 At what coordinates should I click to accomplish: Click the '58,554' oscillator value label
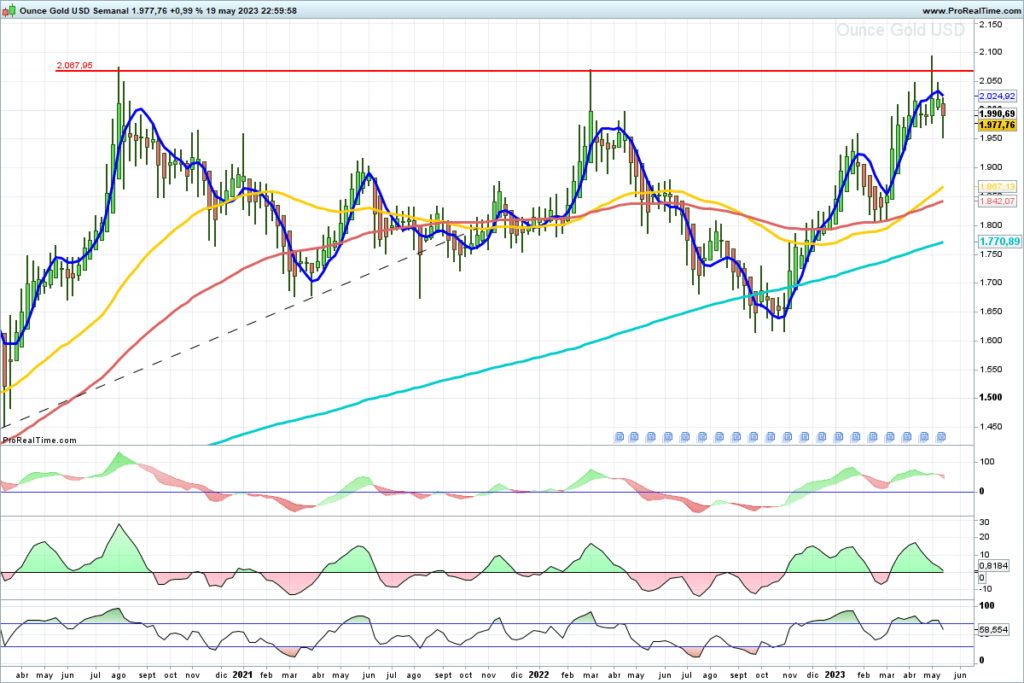point(993,630)
